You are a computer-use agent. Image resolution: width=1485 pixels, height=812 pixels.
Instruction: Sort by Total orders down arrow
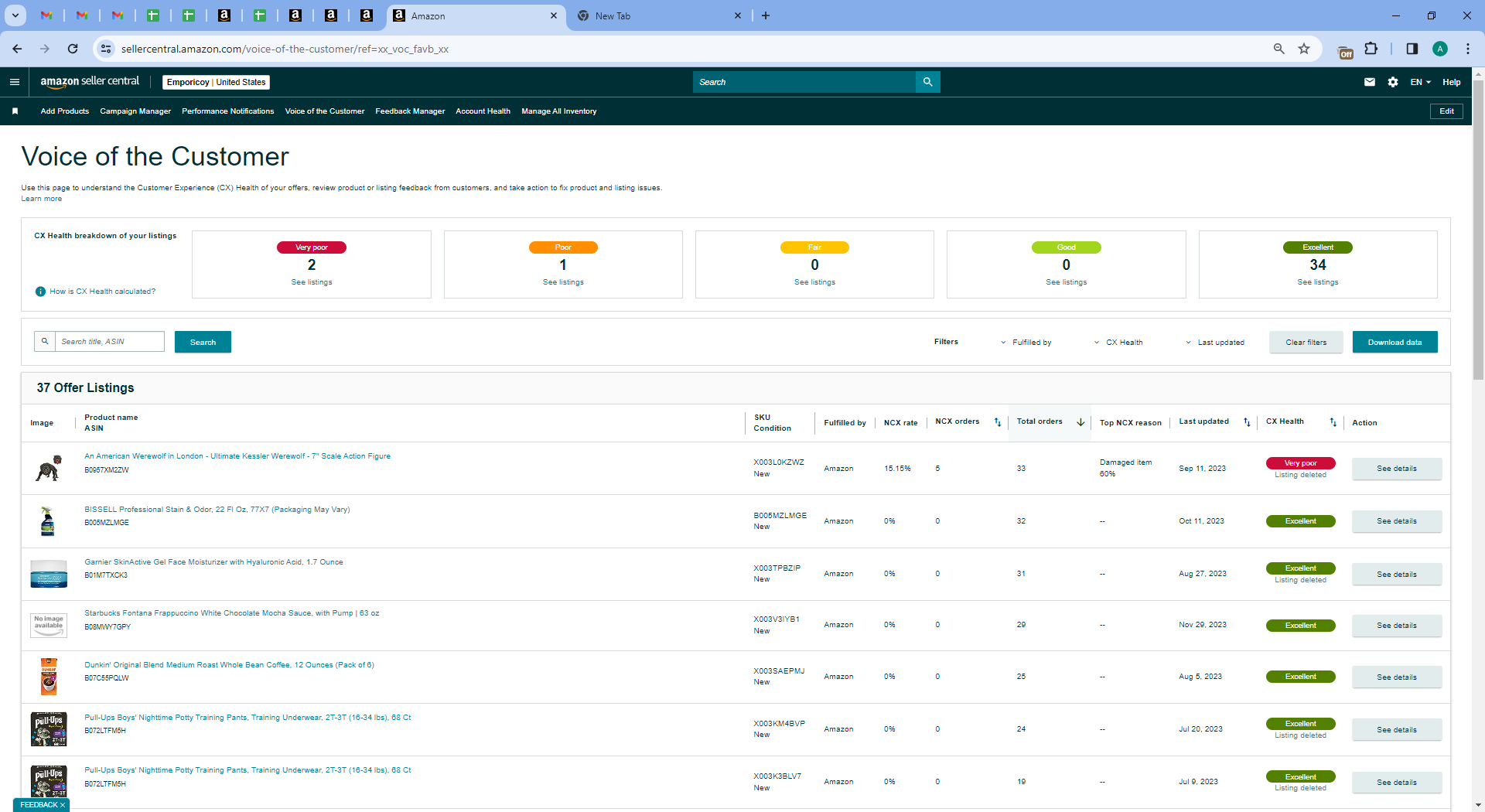[x=1080, y=422]
